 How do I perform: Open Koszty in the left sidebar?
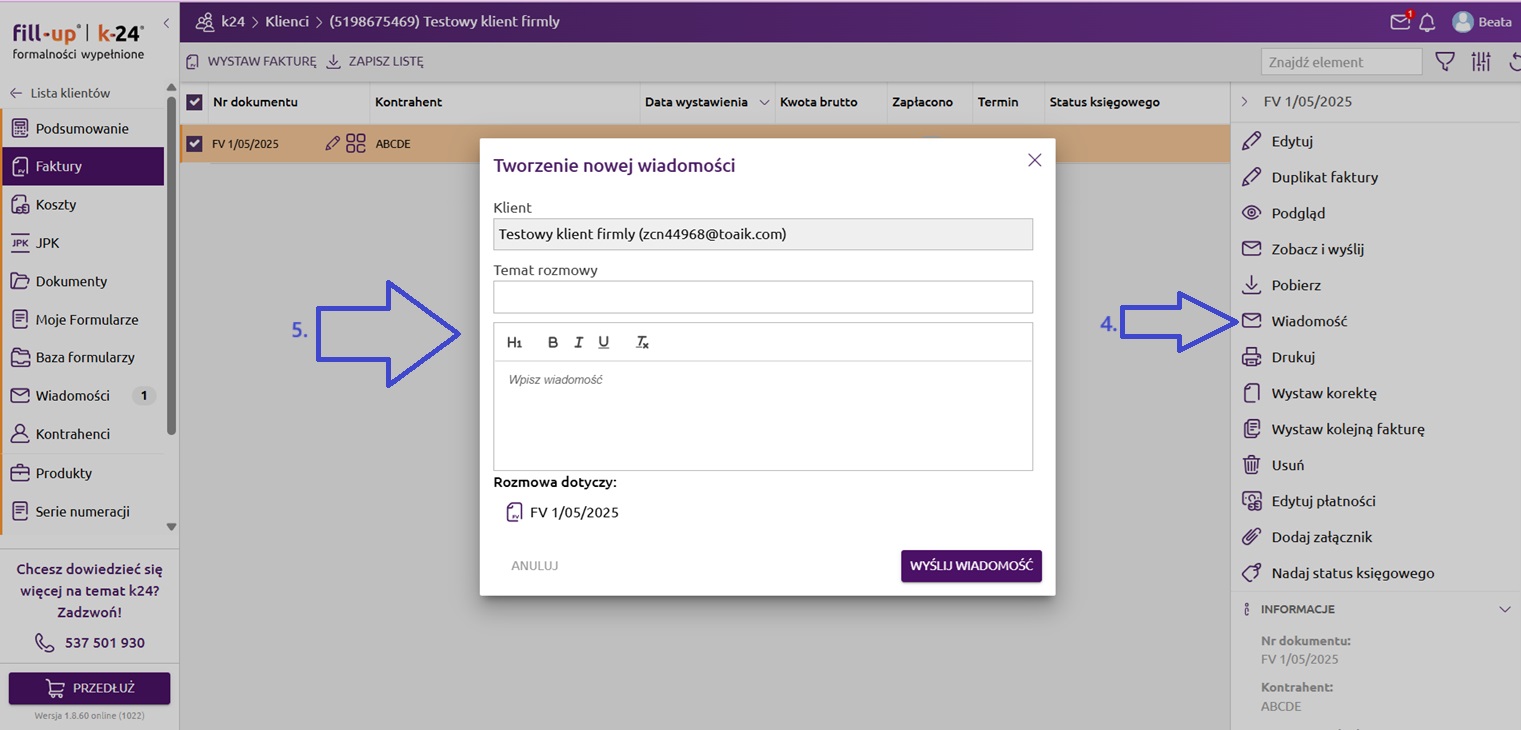click(56, 205)
